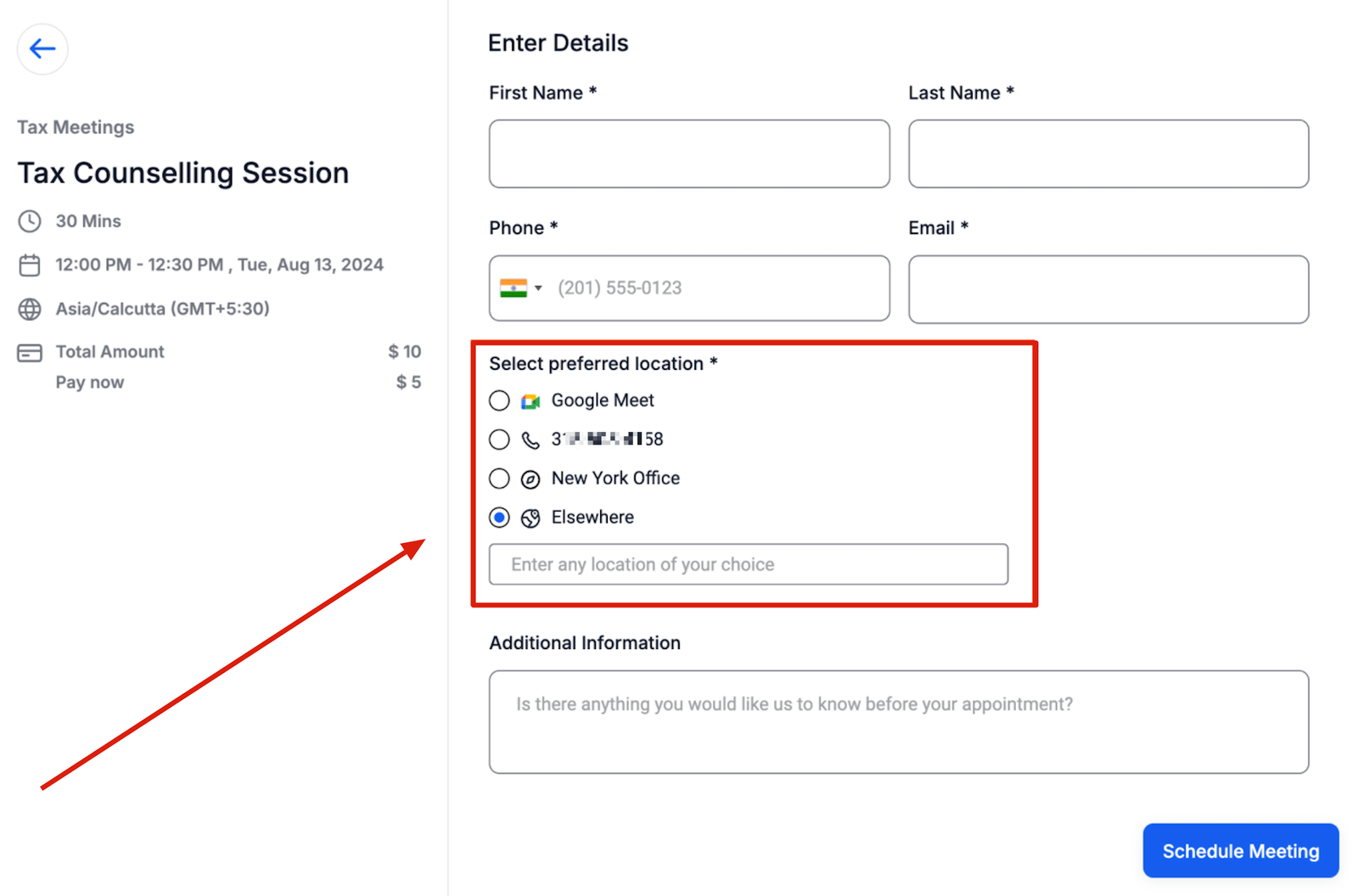Click the clock icon beside 30 Mins
The height and width of the screenshot is (896, 1358).
[30, 221]
